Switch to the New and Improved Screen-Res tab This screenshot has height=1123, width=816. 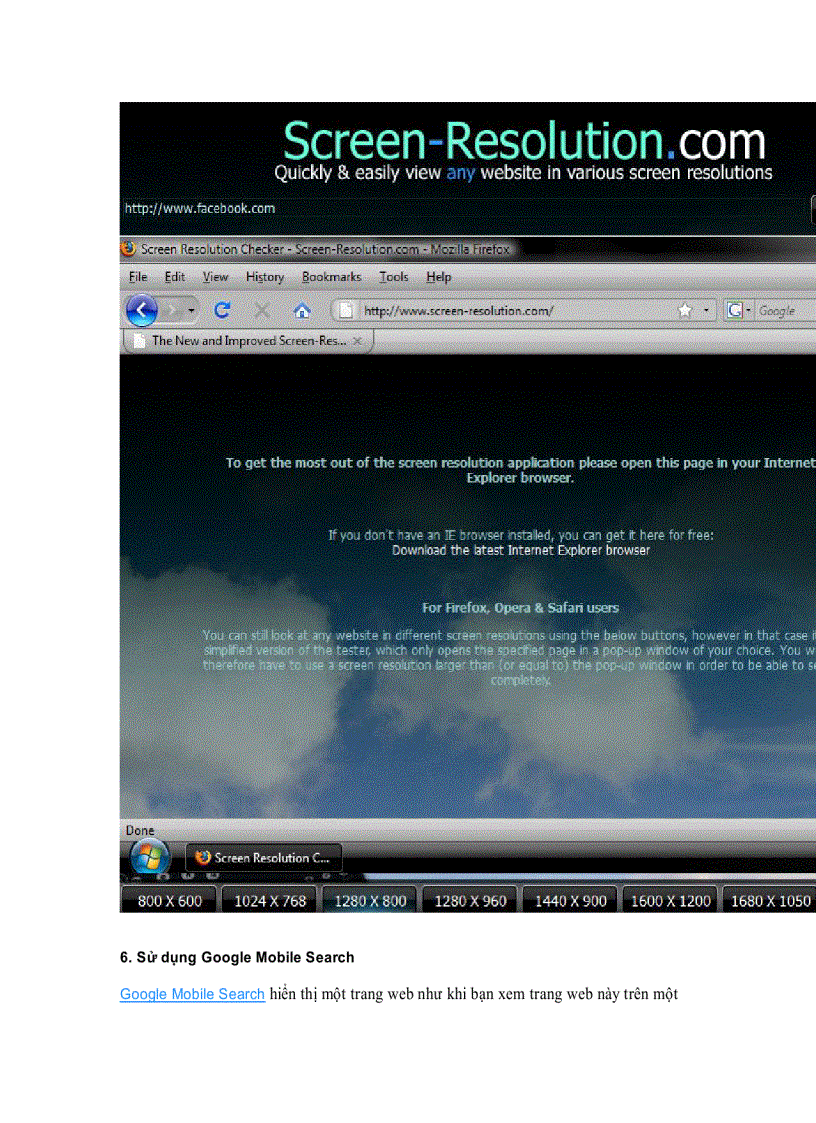coord(240,340)
